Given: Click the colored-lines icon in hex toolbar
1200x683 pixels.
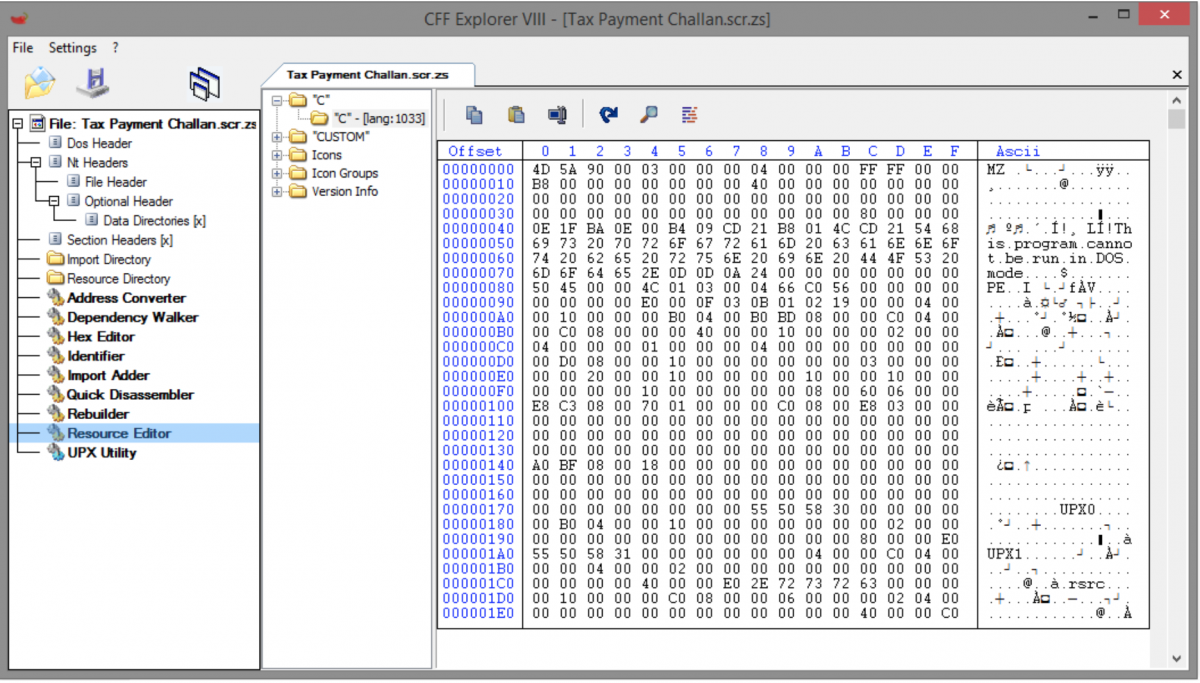Looking at the screenshot, I should coord(690,115).
